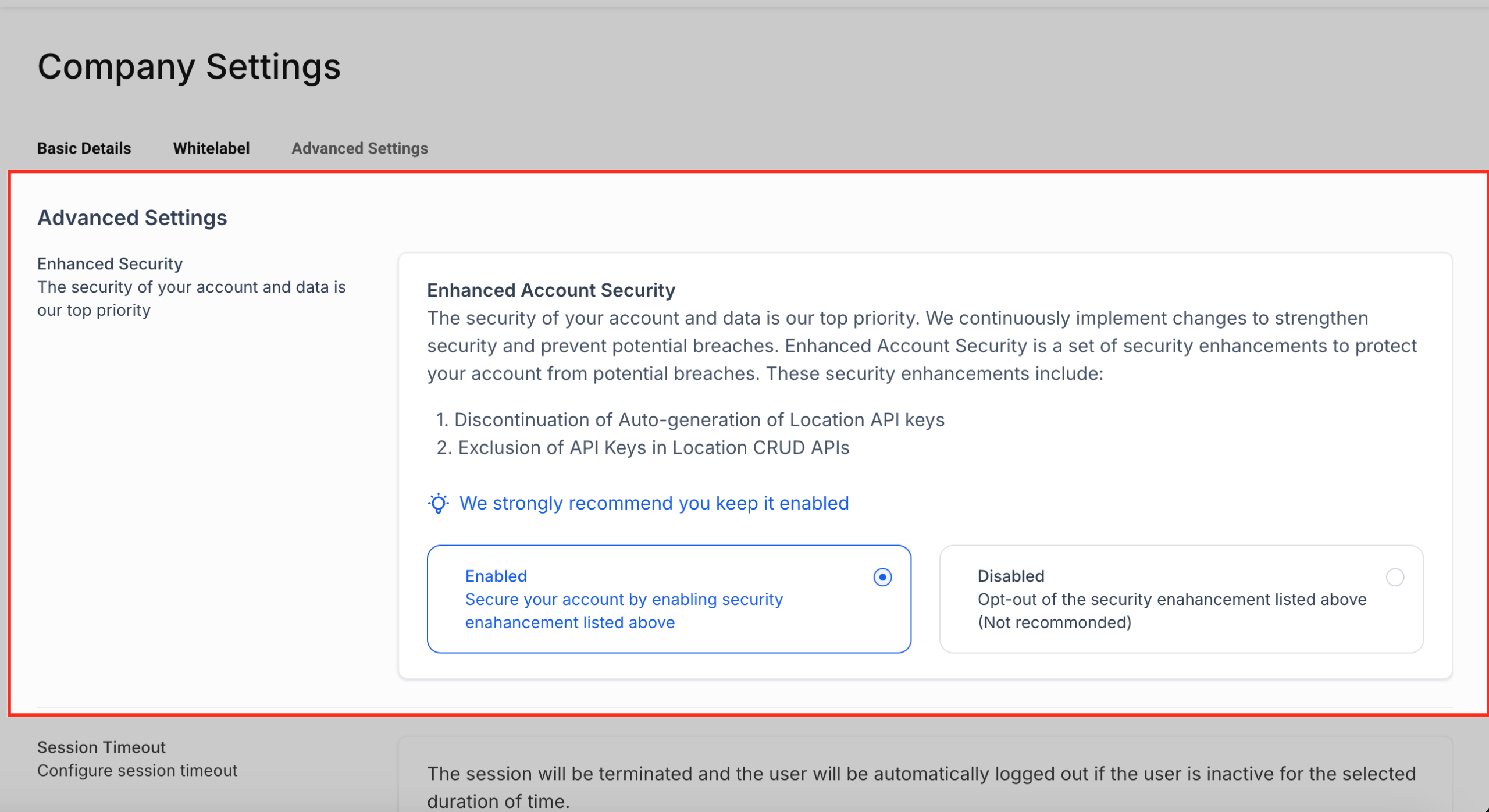Switch to the Basic Details tab
Viewport: 1489px width, 812px height.
point(84,148)
